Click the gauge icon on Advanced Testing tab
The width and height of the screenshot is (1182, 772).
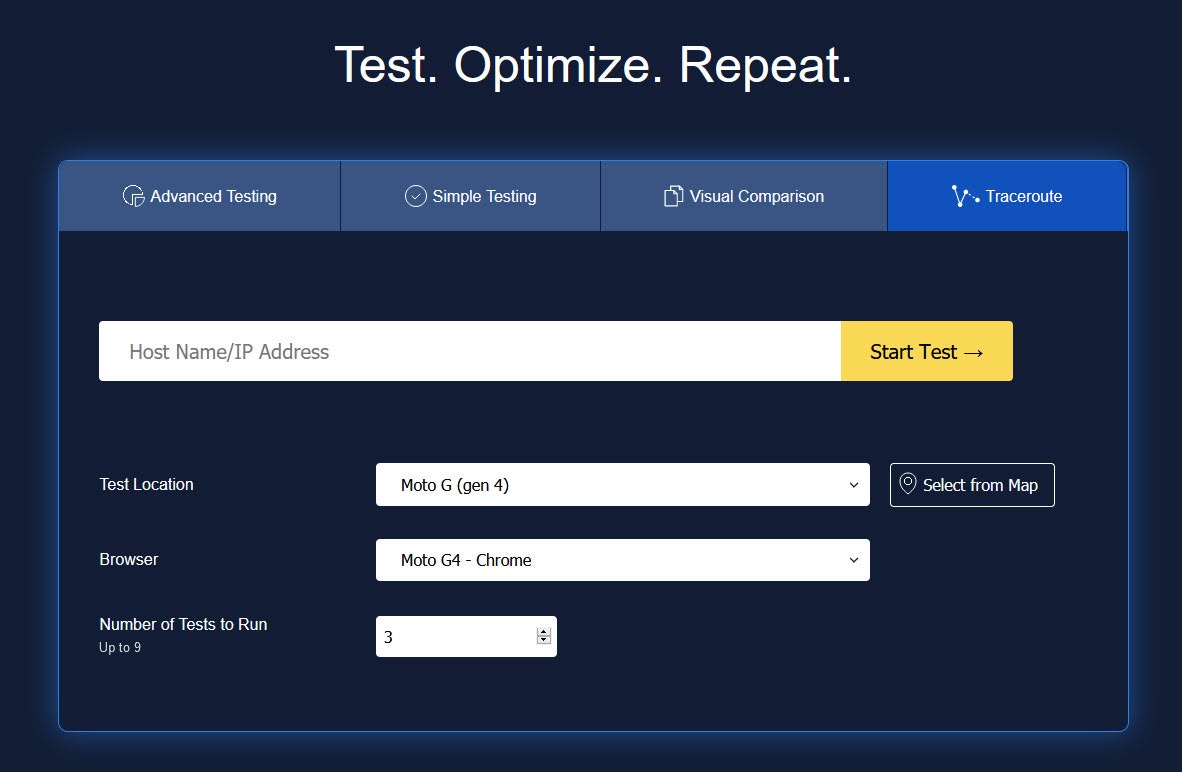pyautogui.click(x=135, y=196)
